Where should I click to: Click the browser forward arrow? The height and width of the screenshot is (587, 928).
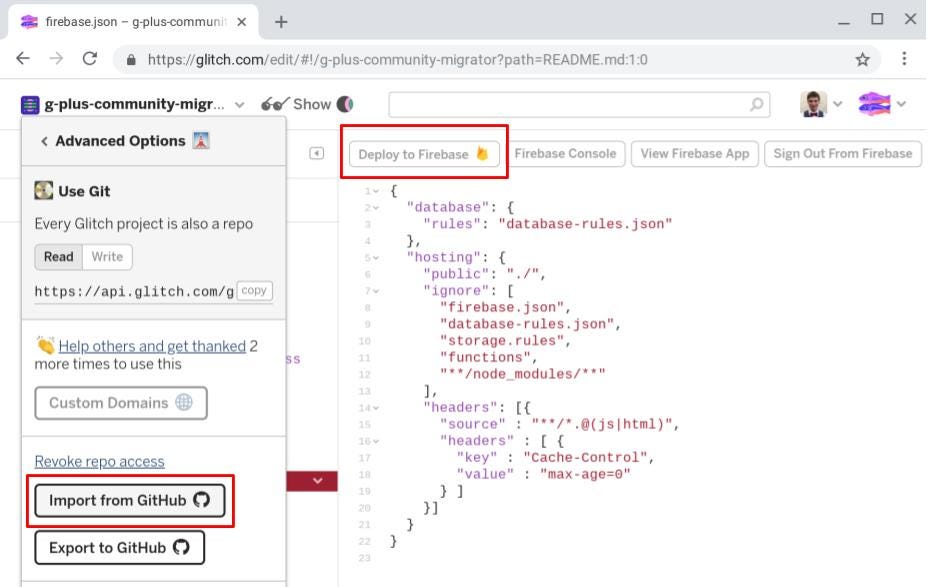click(x=56, y=59)
